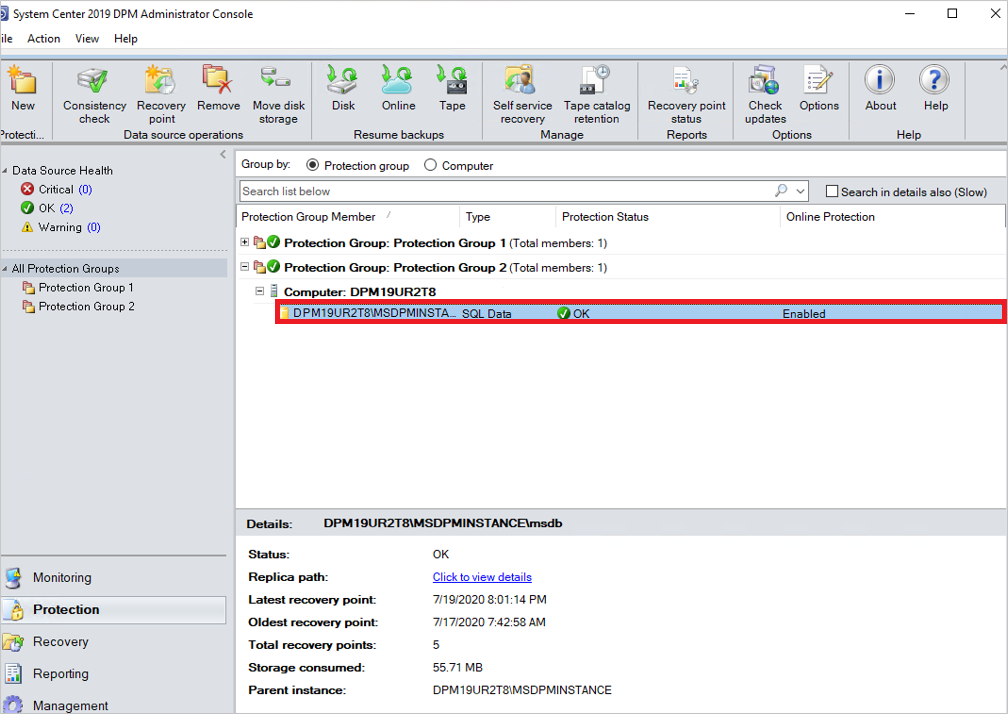
Task: Resume Online backups
Action: click(x=397, y=90)
